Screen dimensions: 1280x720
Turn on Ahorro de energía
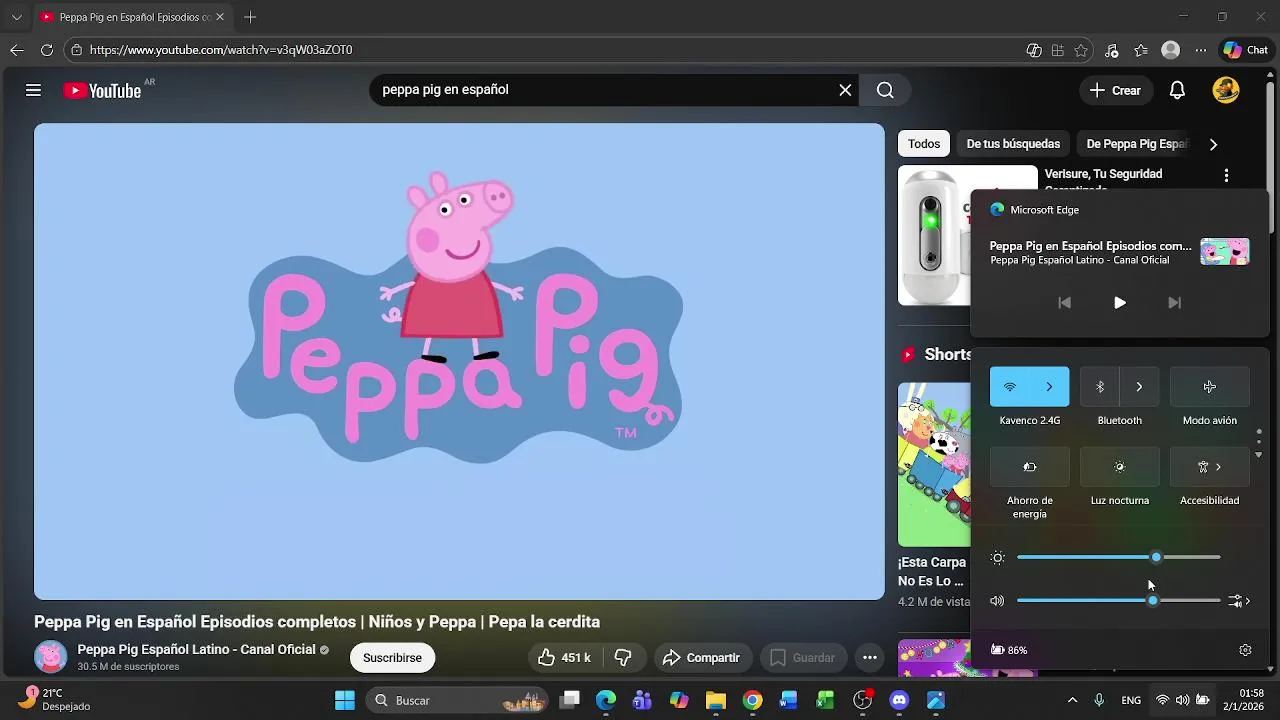pyautogui.click(x=1029, y=467)
